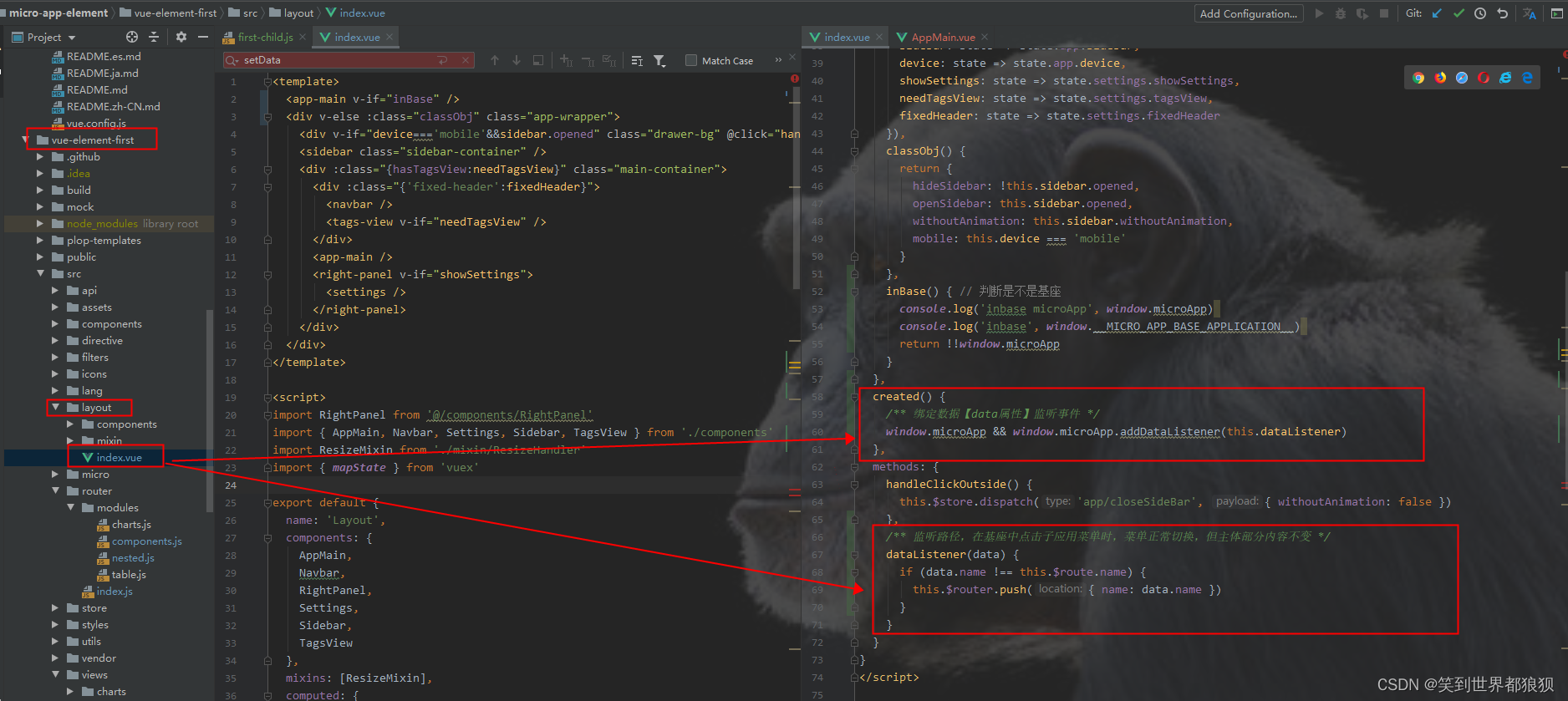Stop the process with the Stop icon
Viewport: 1568px width, 701px height.
point(1384,13)
